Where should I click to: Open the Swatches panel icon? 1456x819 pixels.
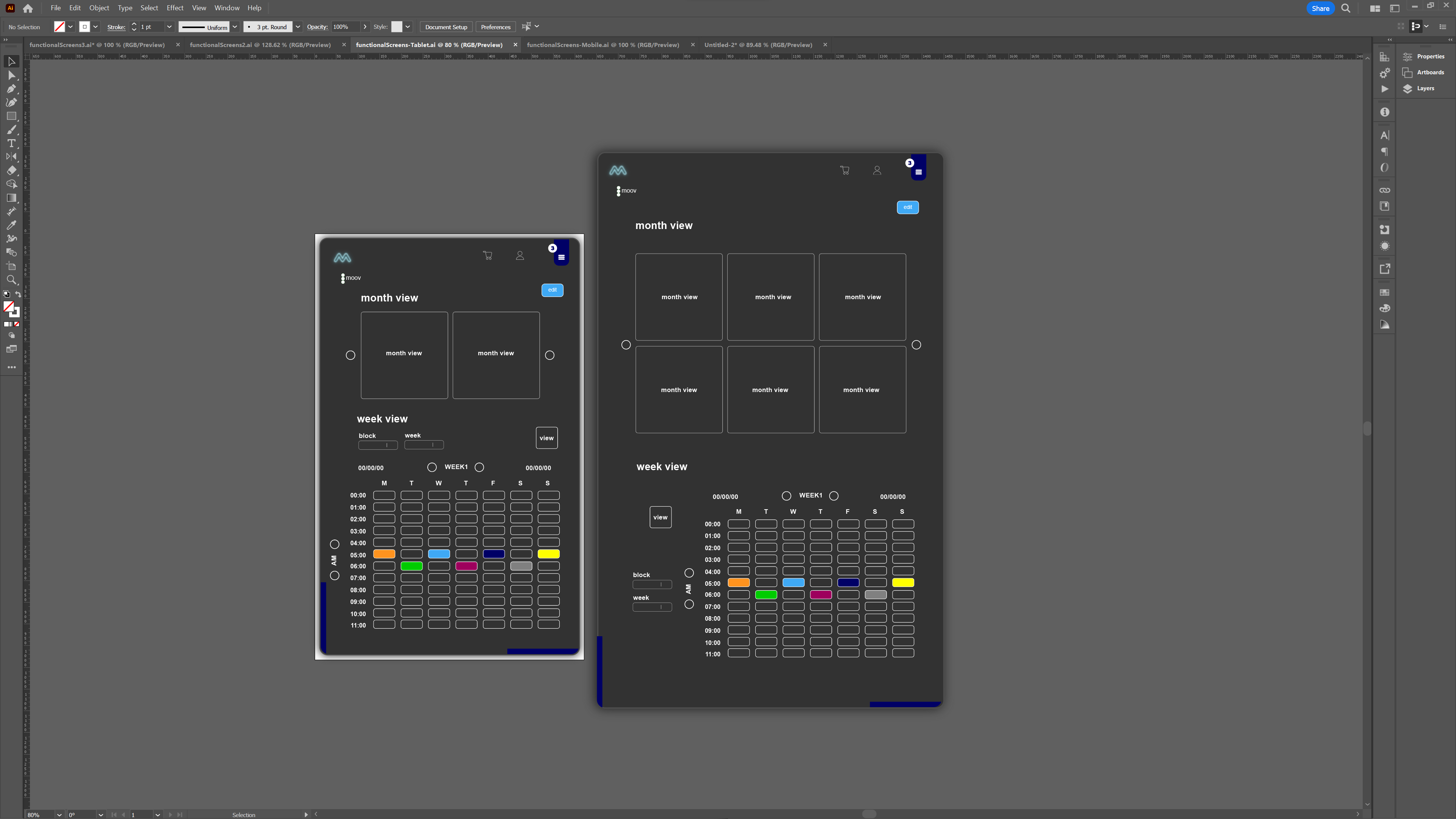[x=1384, y=292]
